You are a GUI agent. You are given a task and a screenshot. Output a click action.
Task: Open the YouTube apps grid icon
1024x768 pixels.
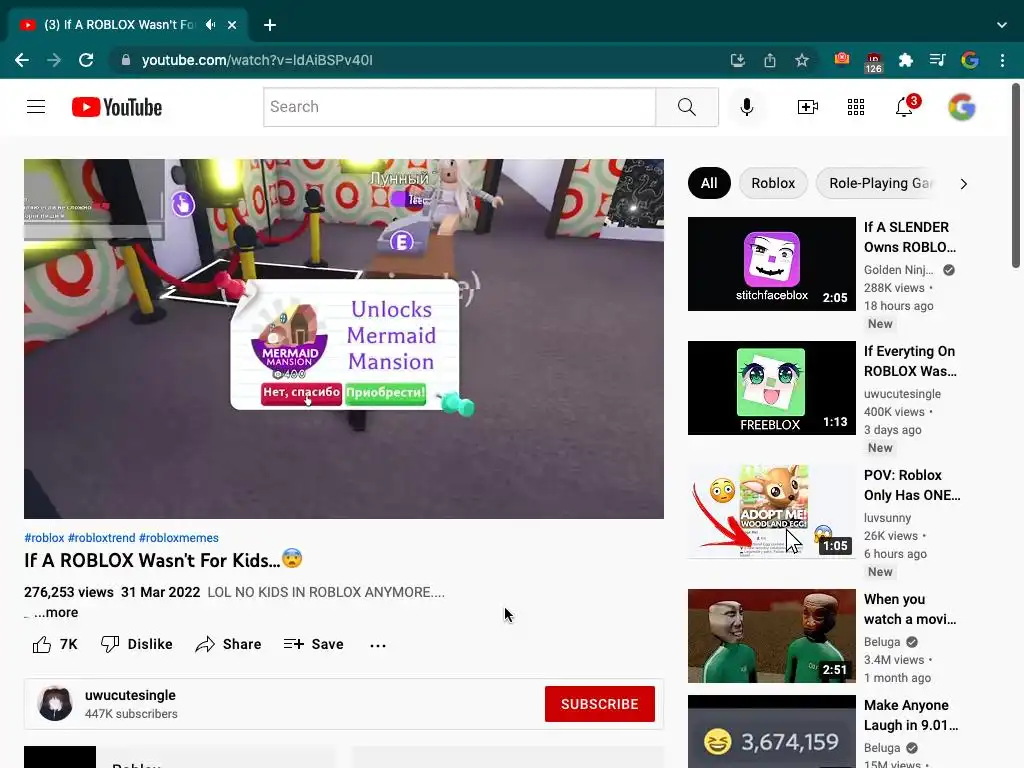point(856,106)
